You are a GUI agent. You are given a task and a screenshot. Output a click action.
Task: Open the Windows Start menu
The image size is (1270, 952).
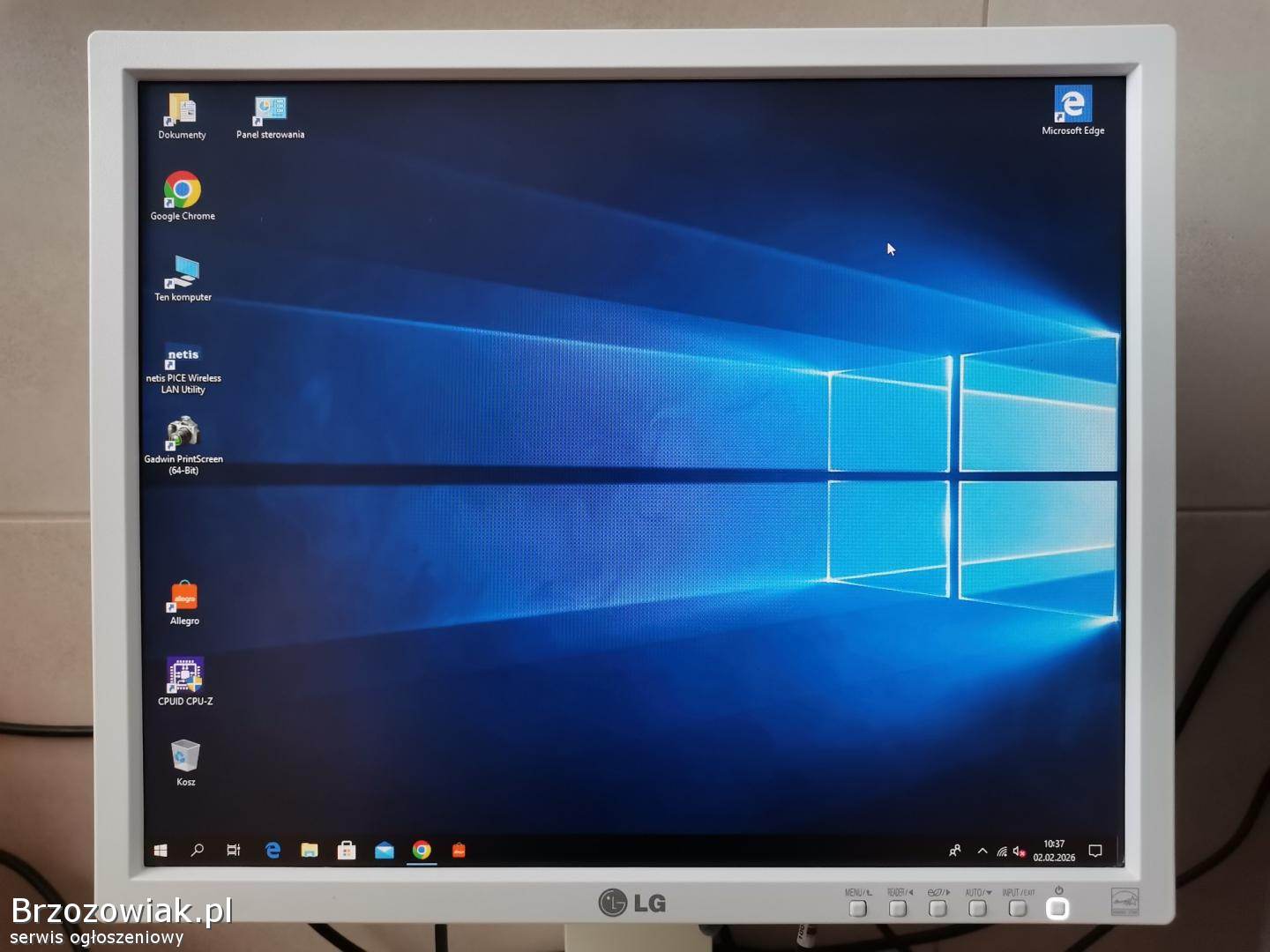161,850
